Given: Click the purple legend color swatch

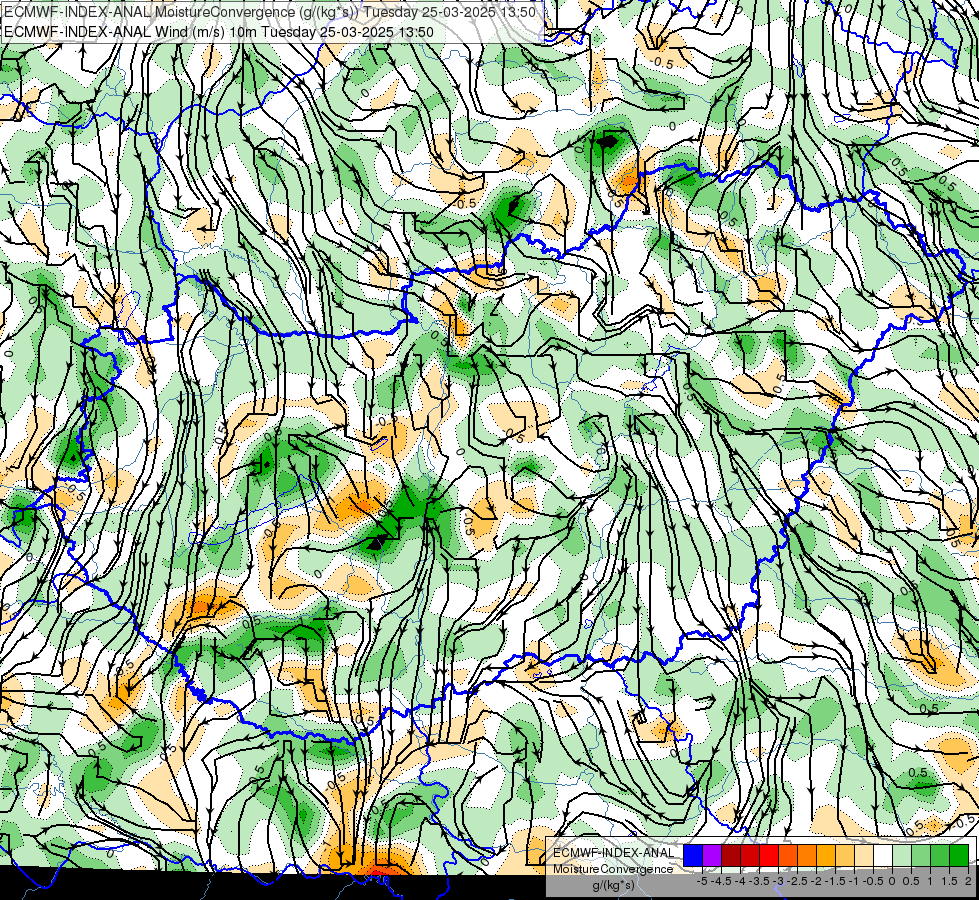Looking at the screenshot, I should pos(712,855).
